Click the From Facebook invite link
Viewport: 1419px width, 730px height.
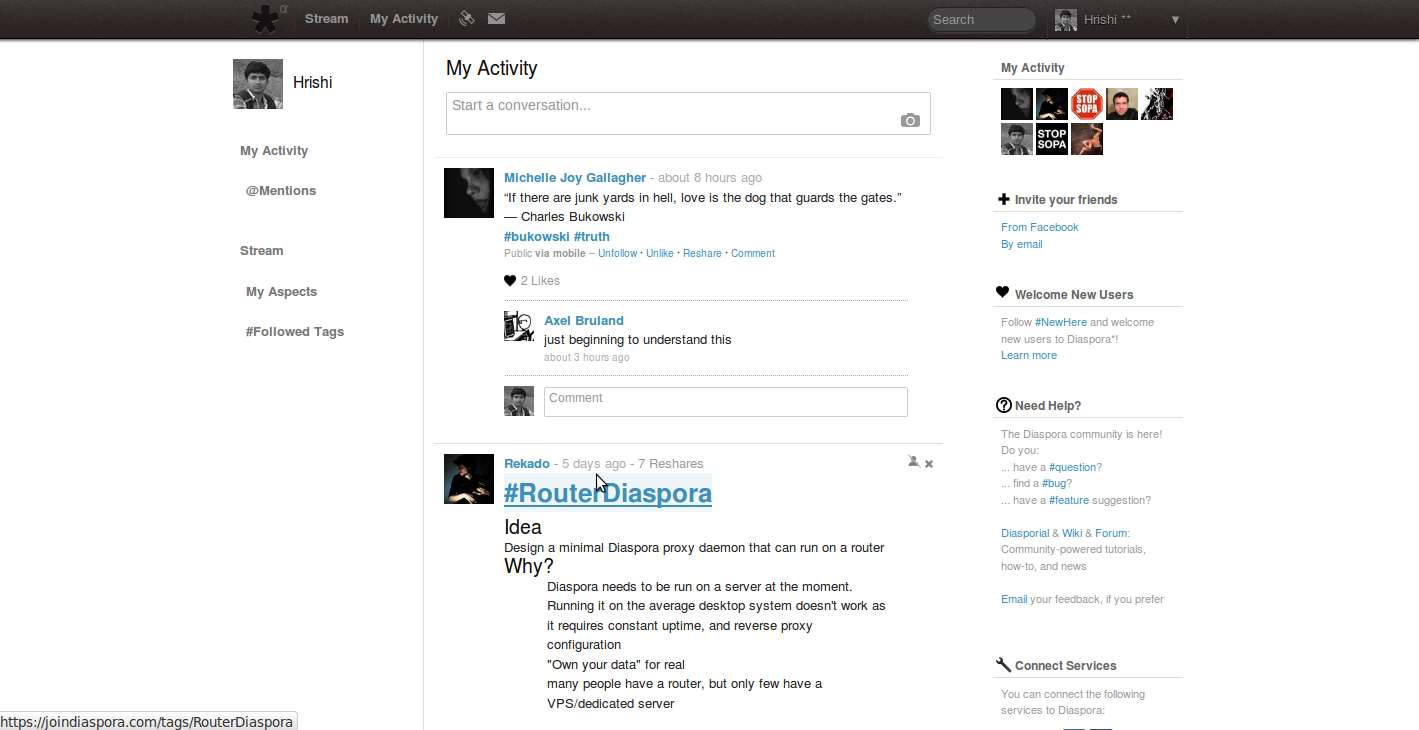(1039, 227)
